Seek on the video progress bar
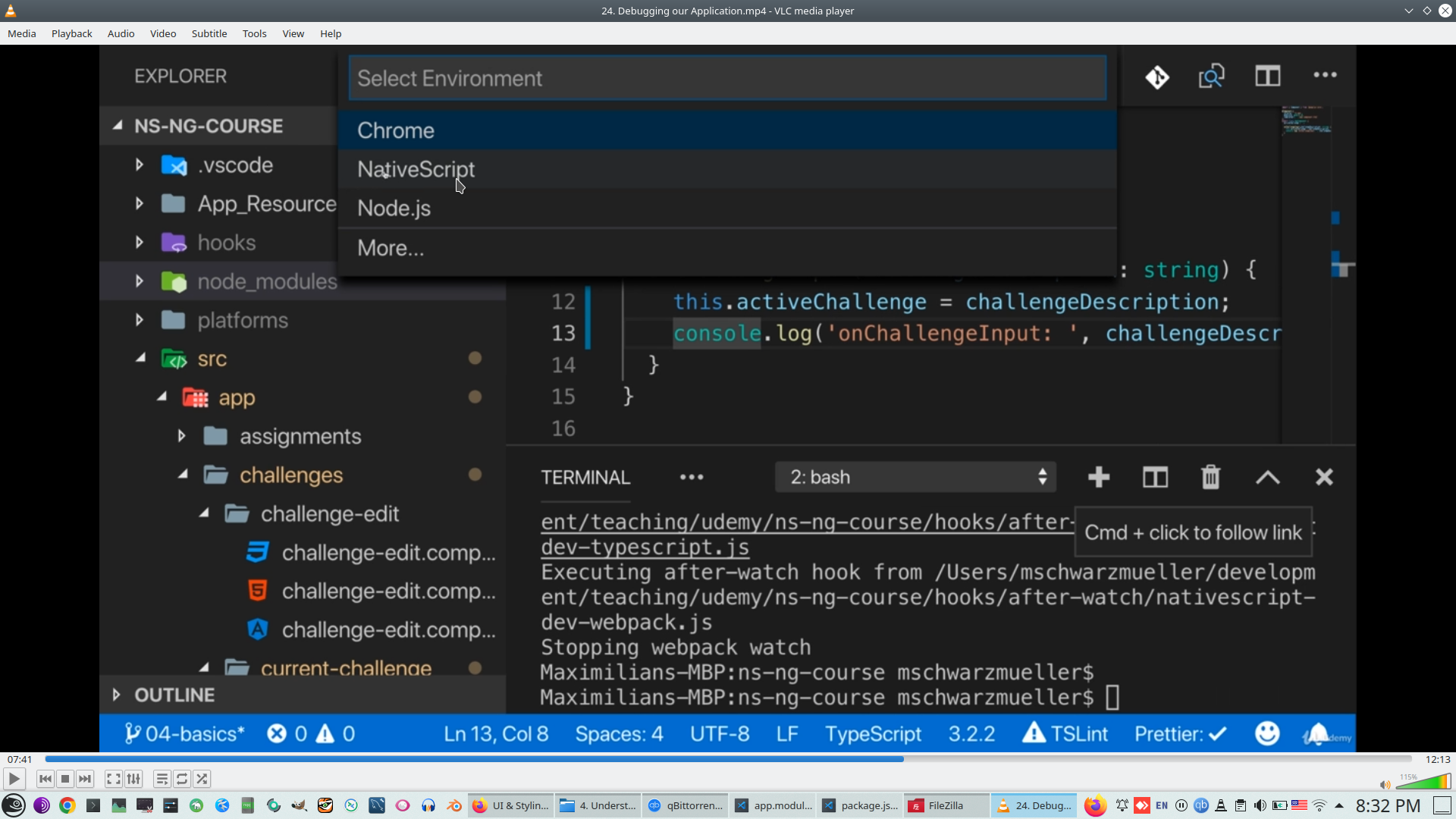This screenshot has height=819, width=1456. 728,759
